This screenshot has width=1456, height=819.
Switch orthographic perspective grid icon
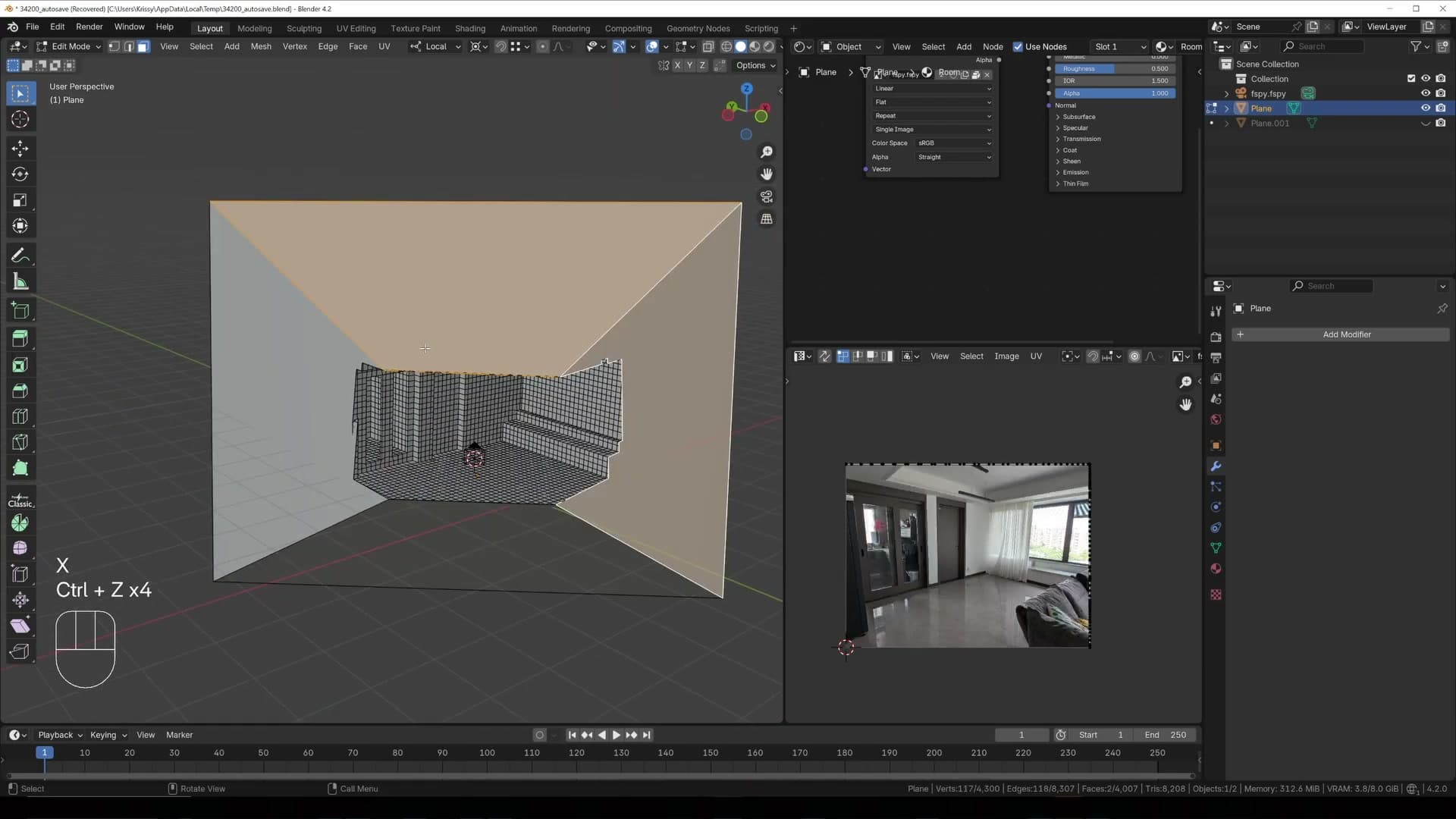767,219
